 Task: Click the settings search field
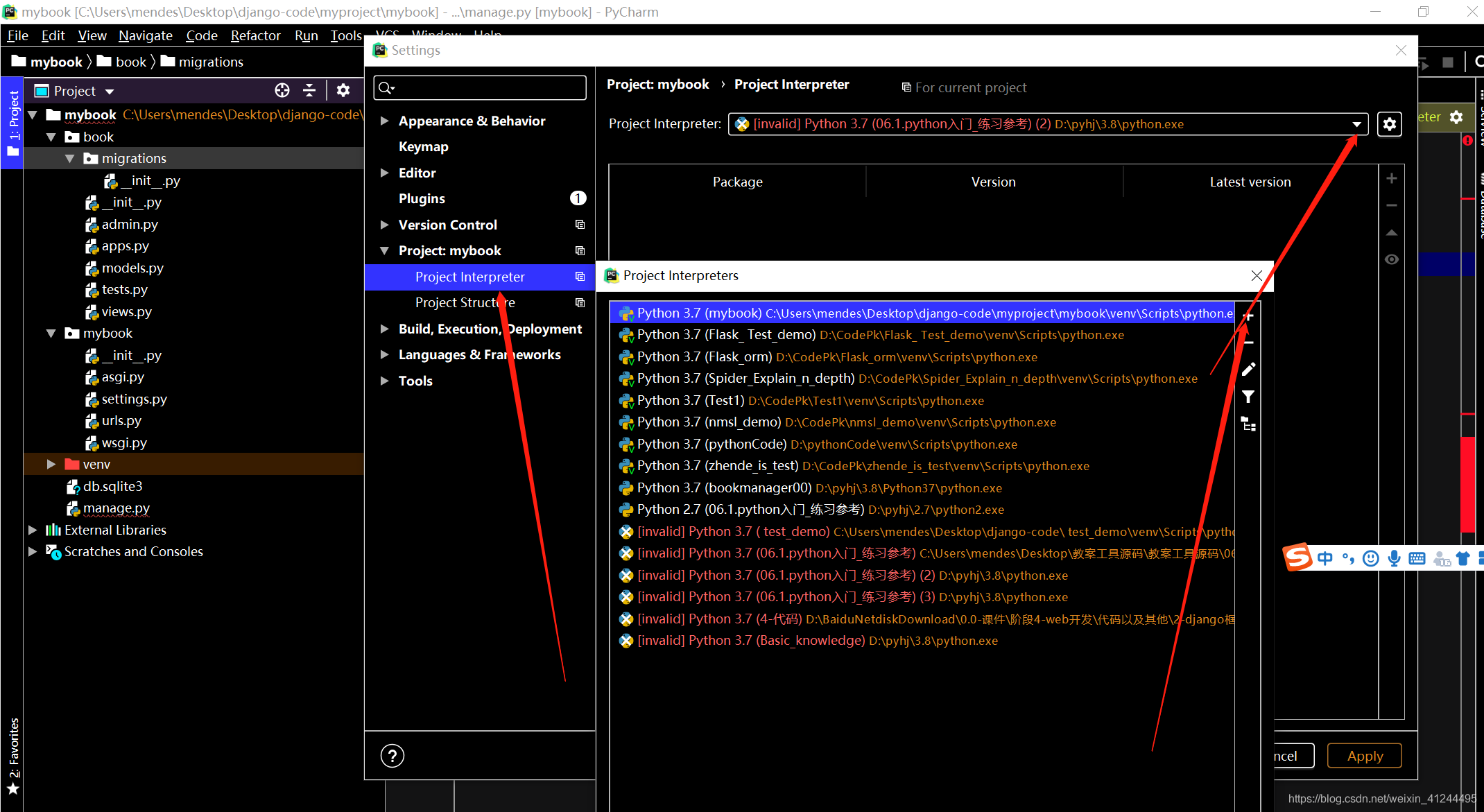(485, 88)
